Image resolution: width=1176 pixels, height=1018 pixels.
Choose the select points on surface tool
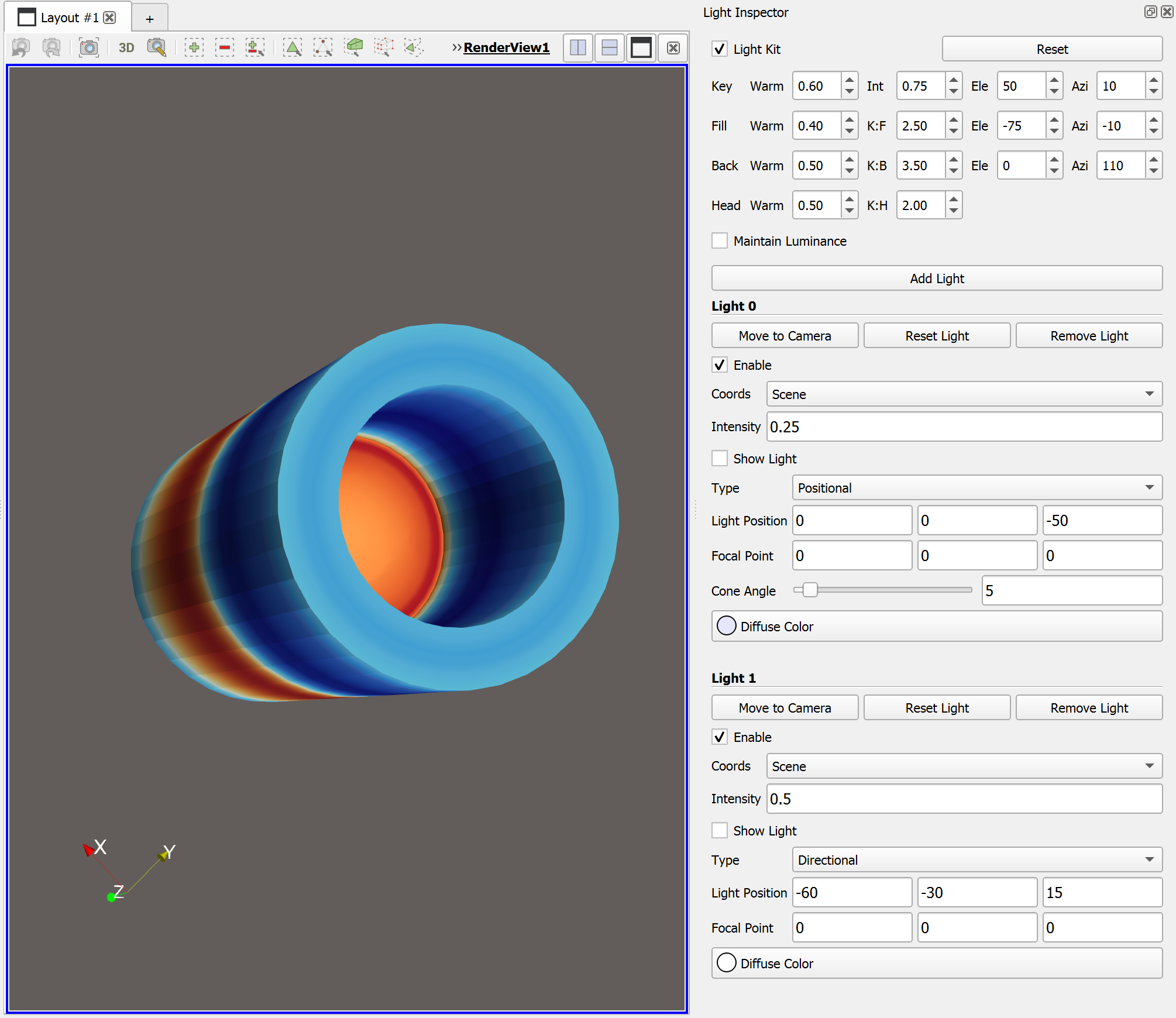coord(323,47)
